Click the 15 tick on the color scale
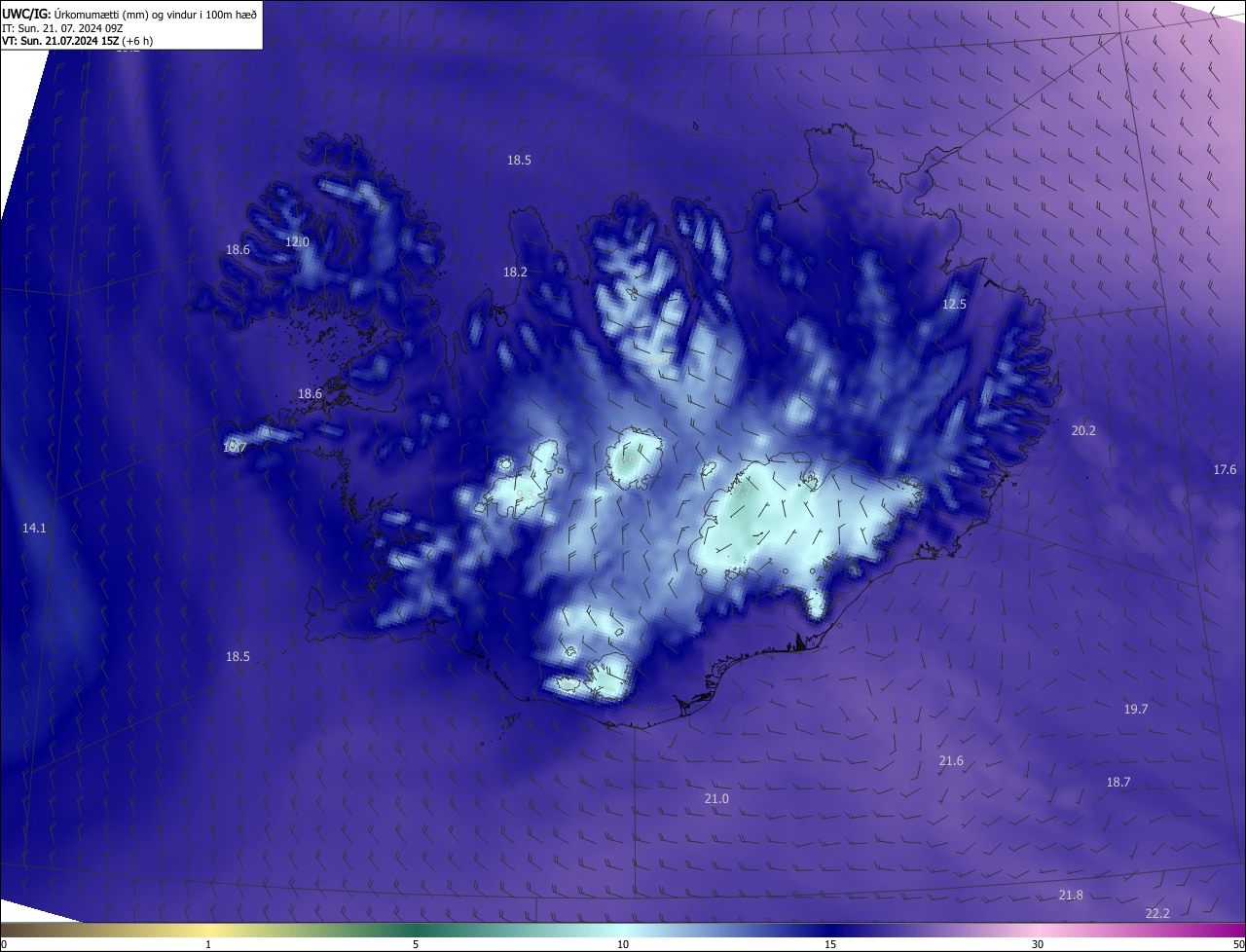Screen dimensions: 1246x952 (x=830, y=944)
